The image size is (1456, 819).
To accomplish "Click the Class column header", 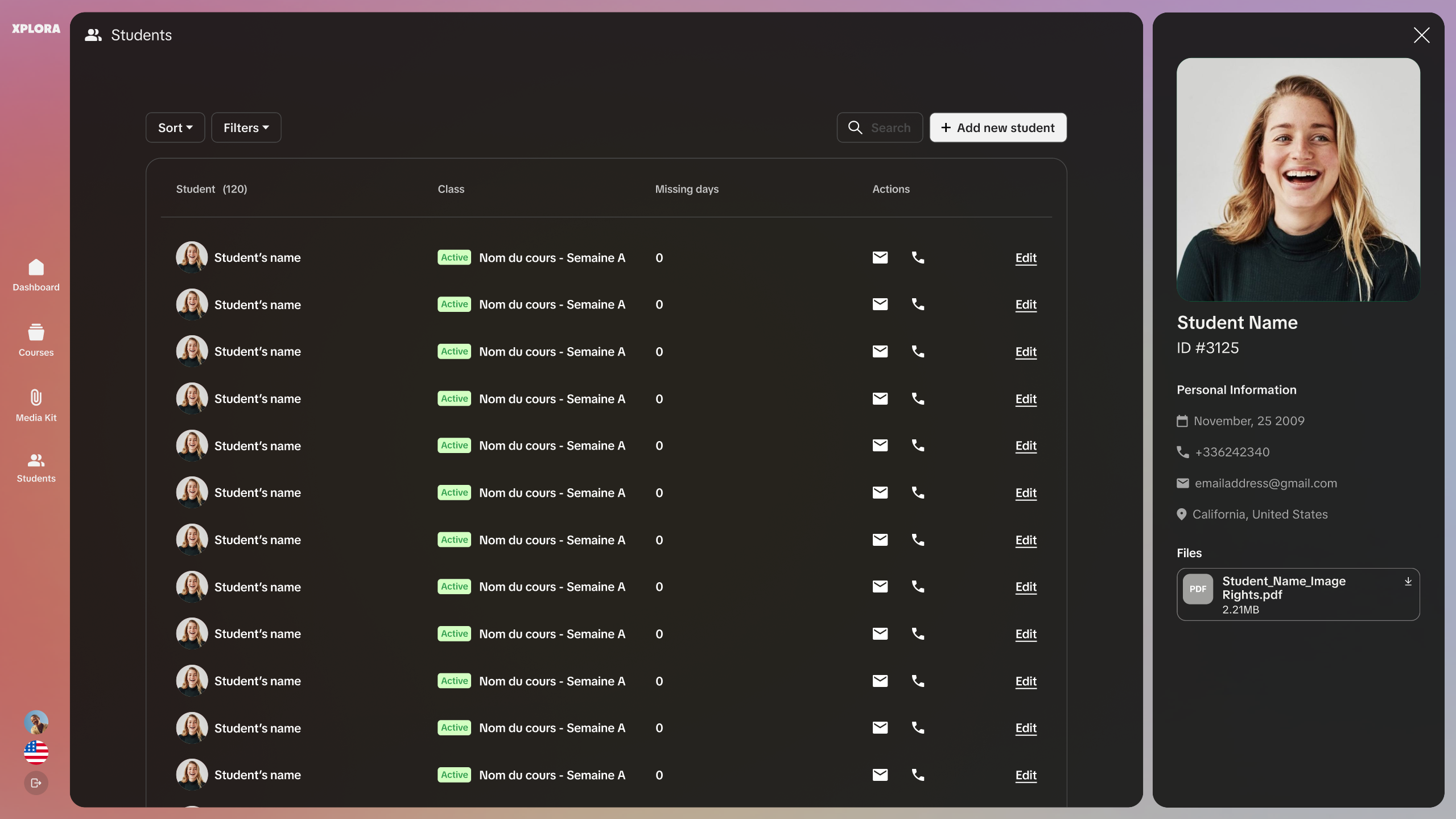I will [451, 189].
